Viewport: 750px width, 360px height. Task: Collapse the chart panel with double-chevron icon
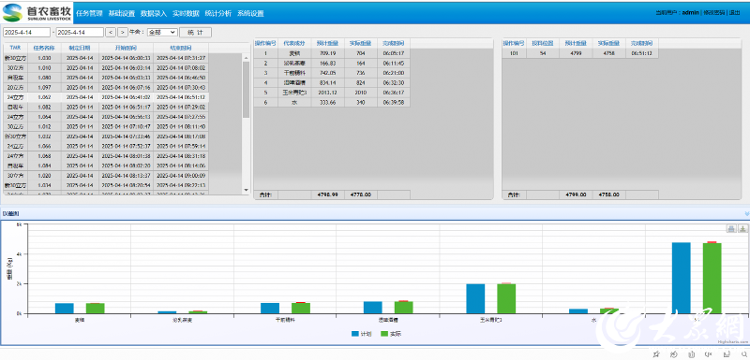click(746, 213)
